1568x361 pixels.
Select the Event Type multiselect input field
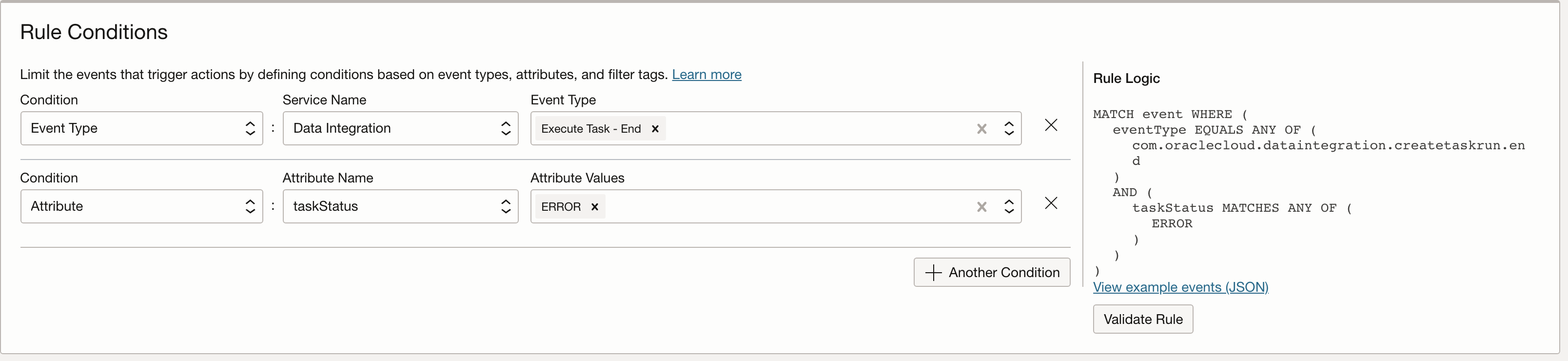click(791, 128)
